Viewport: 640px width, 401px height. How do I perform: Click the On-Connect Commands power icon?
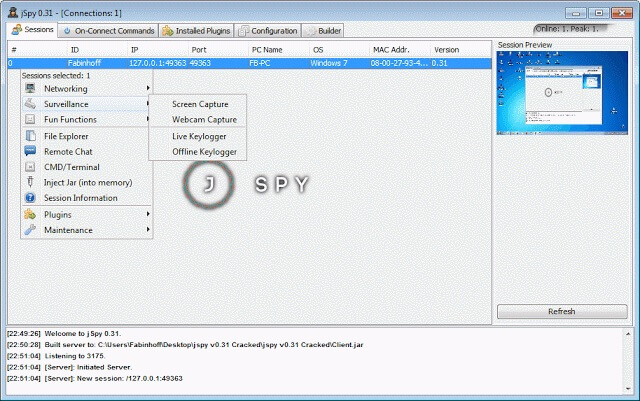[x=67, y=31]
